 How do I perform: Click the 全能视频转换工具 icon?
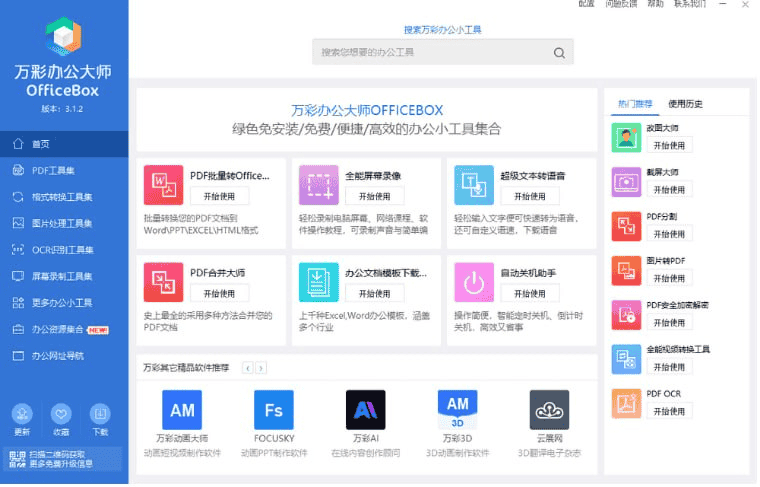[x=628, y=360]
